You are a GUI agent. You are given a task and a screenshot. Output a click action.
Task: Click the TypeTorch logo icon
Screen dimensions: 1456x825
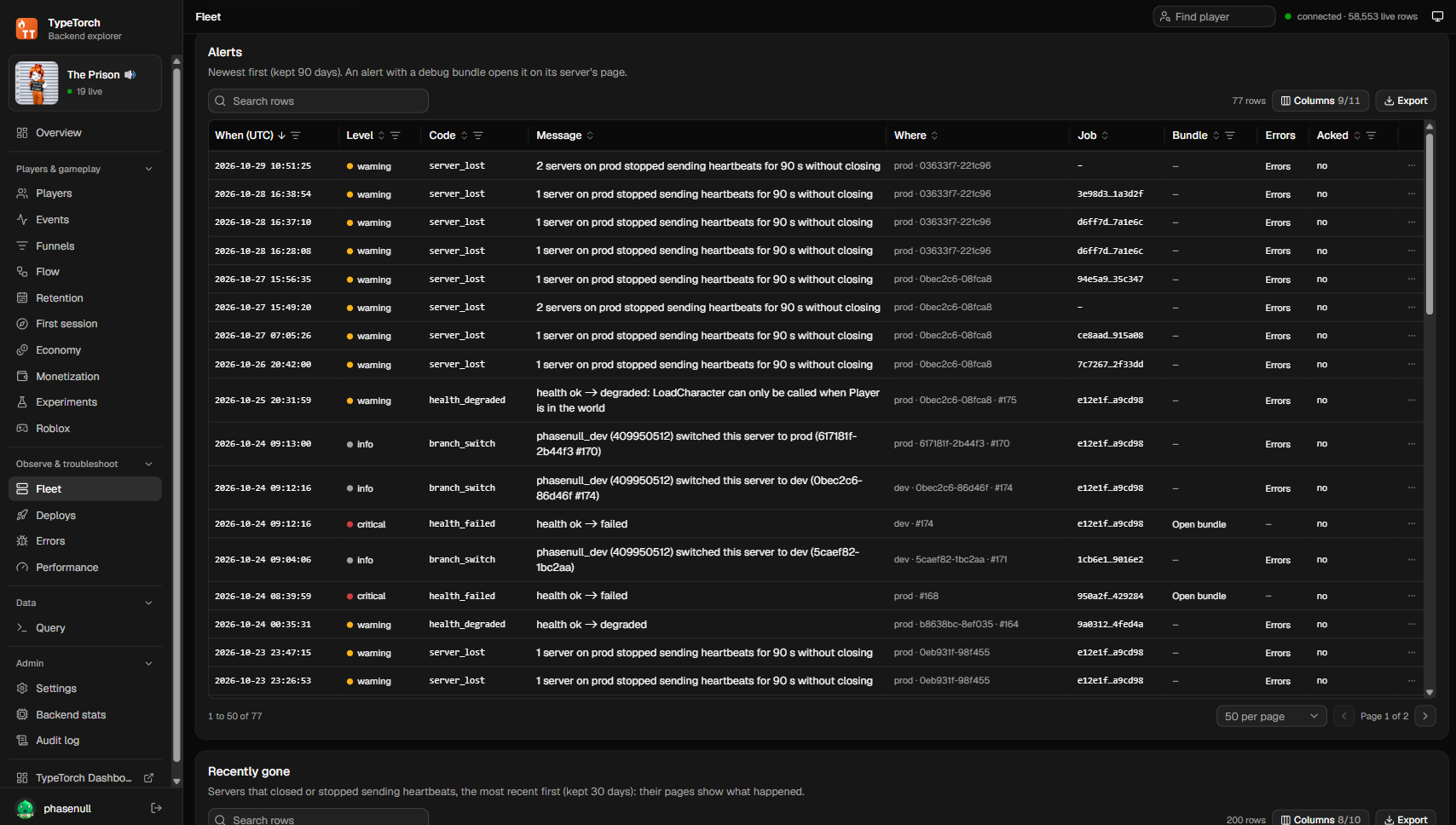click(x=26, y=29)
